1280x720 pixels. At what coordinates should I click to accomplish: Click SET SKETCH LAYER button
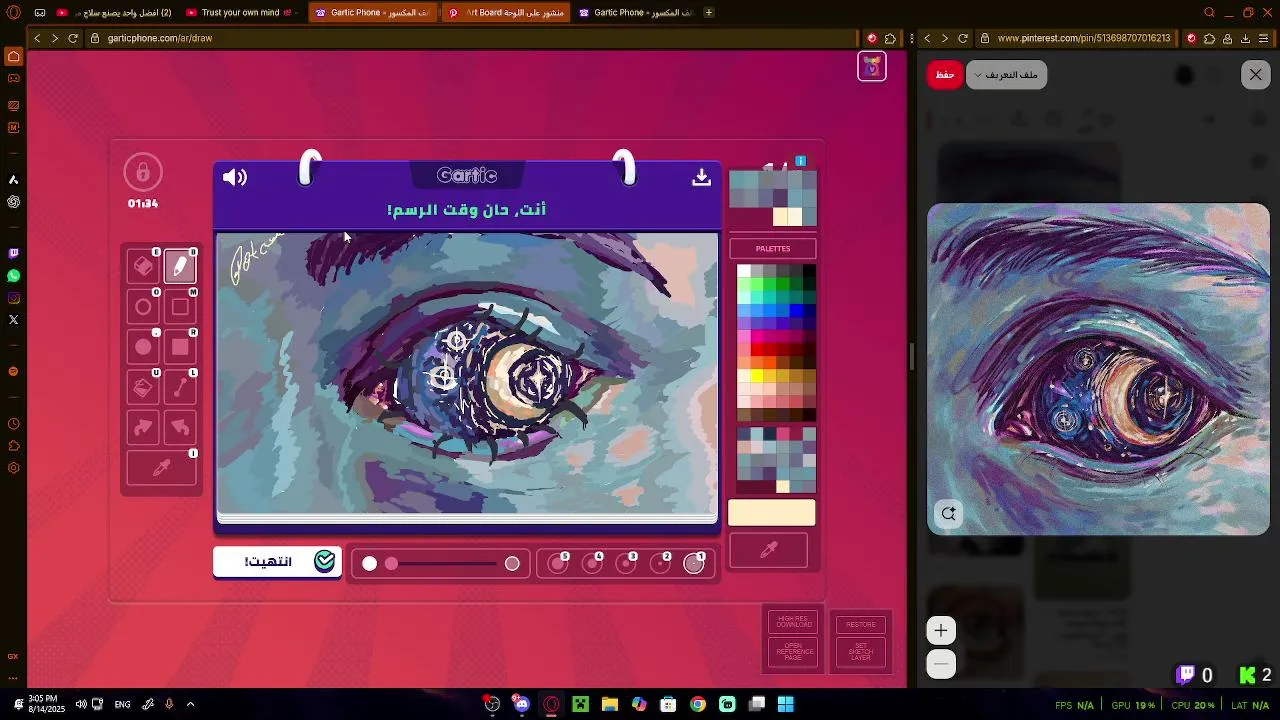point(861,652)
